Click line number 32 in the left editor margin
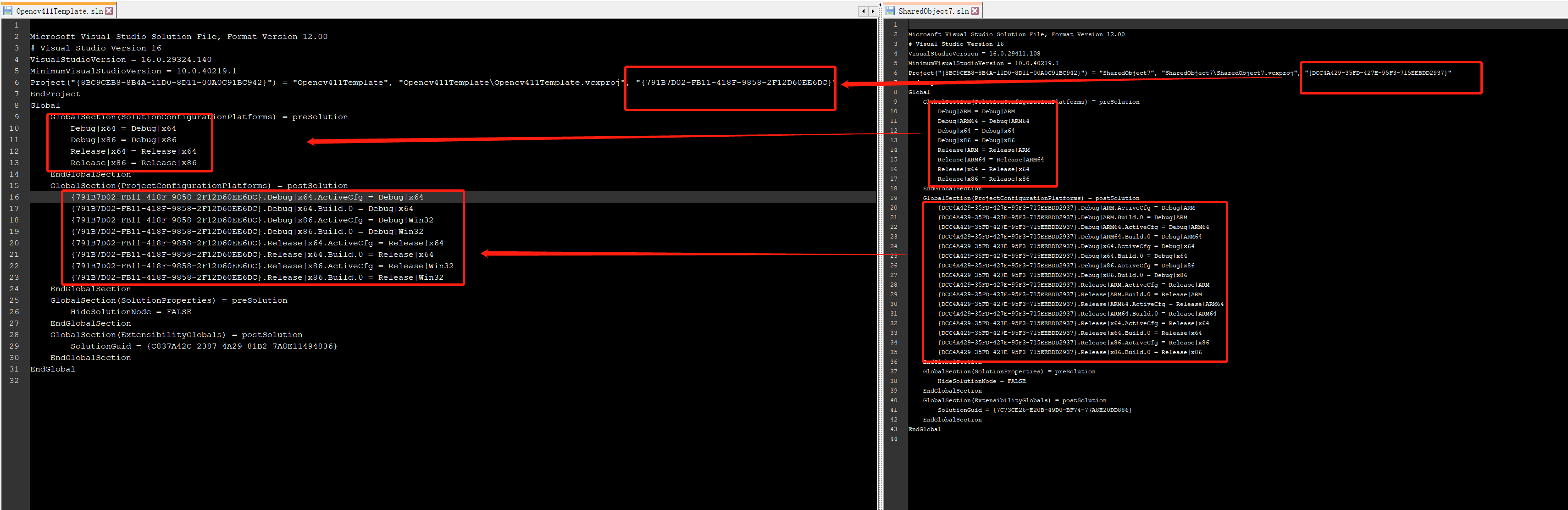Screen dimensions: 1568x510 pos(14,381)
